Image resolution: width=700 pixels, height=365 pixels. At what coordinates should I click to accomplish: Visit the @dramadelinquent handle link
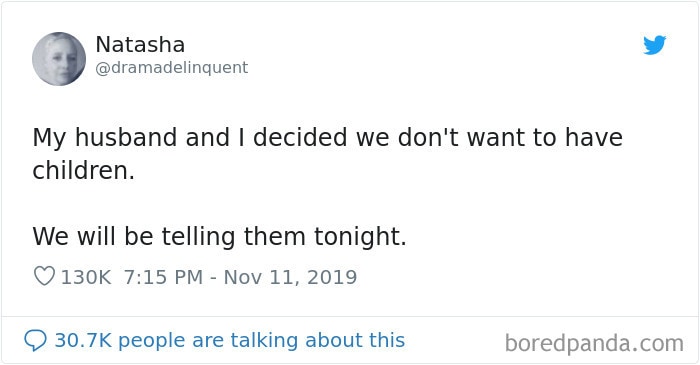172,68
